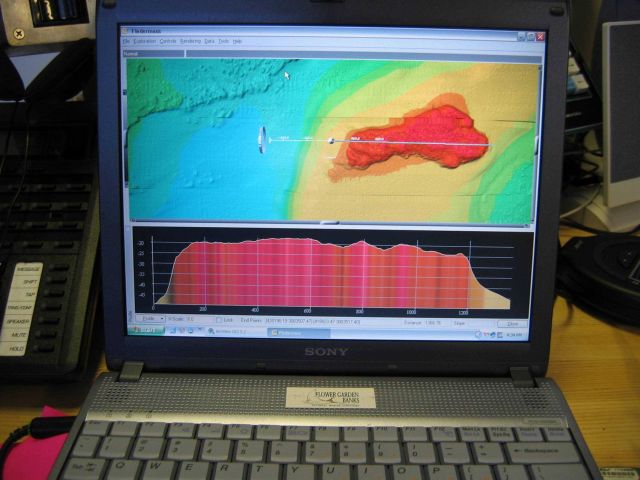Select the Fledermaus taskbar button
This screenshot has height=480, width=640.
point(298,333)
